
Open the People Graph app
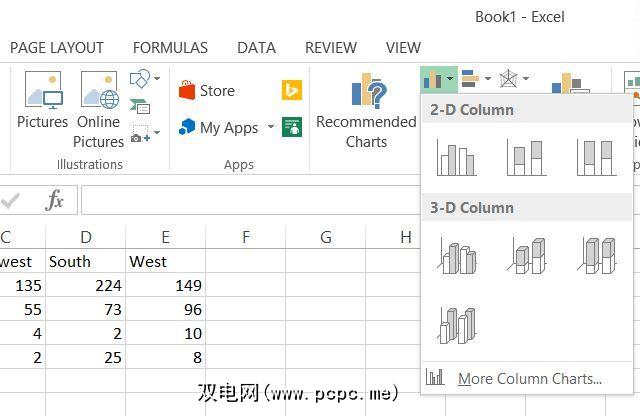click(x=292, y=127)
